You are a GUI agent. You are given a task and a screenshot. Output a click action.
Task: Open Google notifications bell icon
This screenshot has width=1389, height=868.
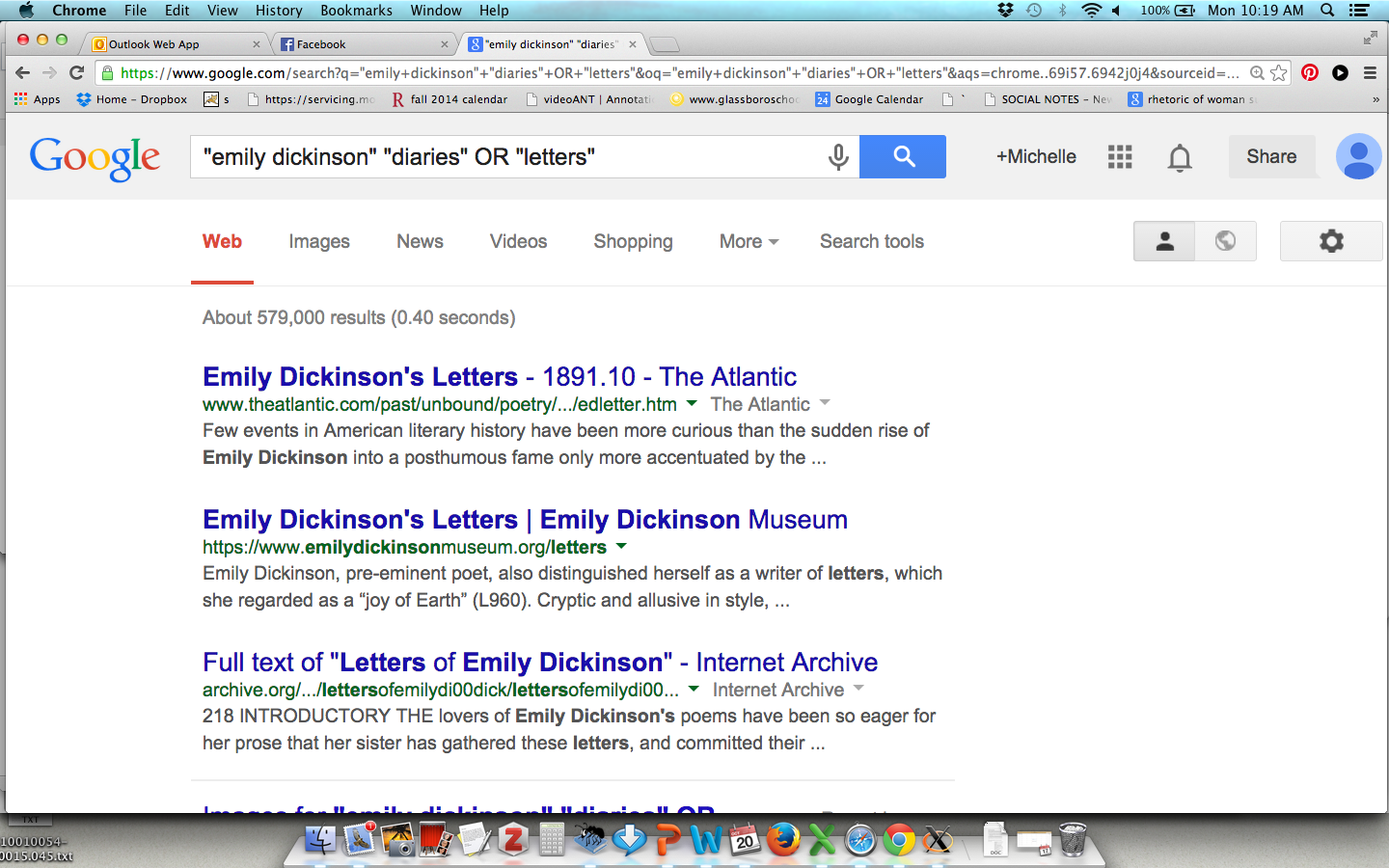click(1180, 157)
